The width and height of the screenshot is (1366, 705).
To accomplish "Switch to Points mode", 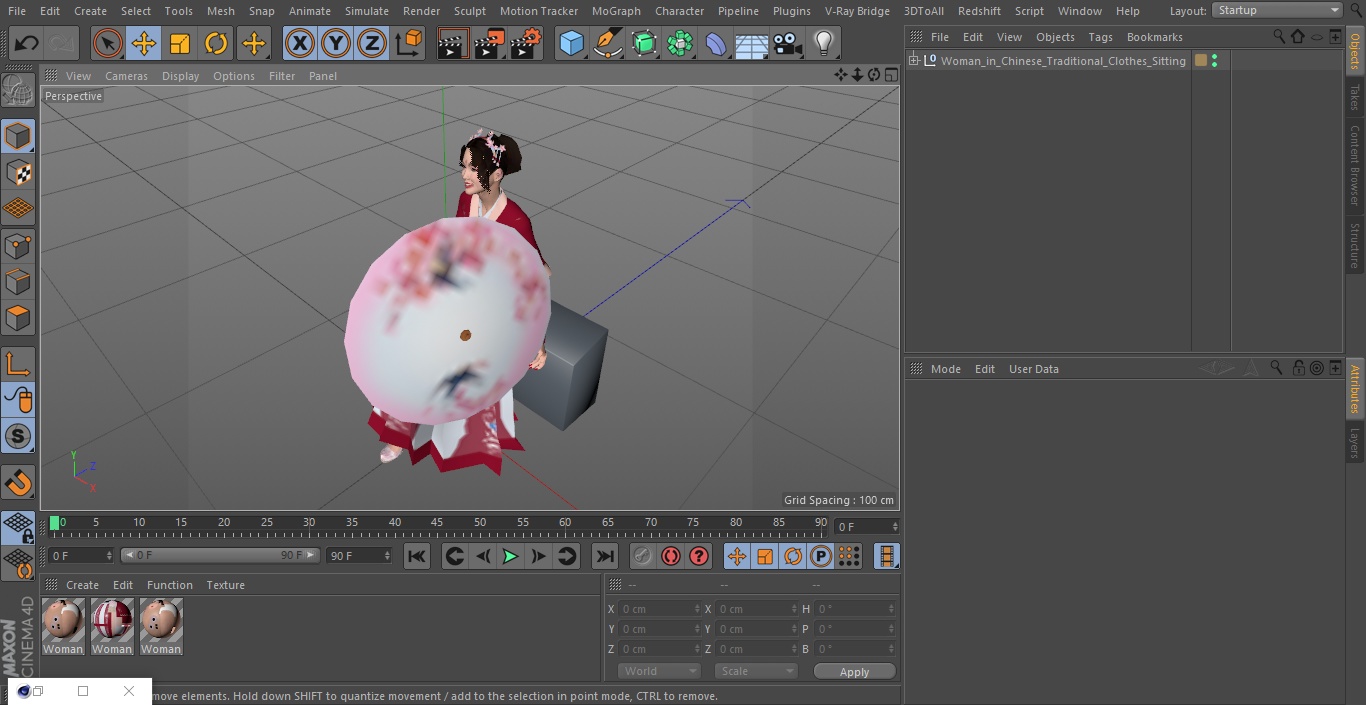I will 18,245.
